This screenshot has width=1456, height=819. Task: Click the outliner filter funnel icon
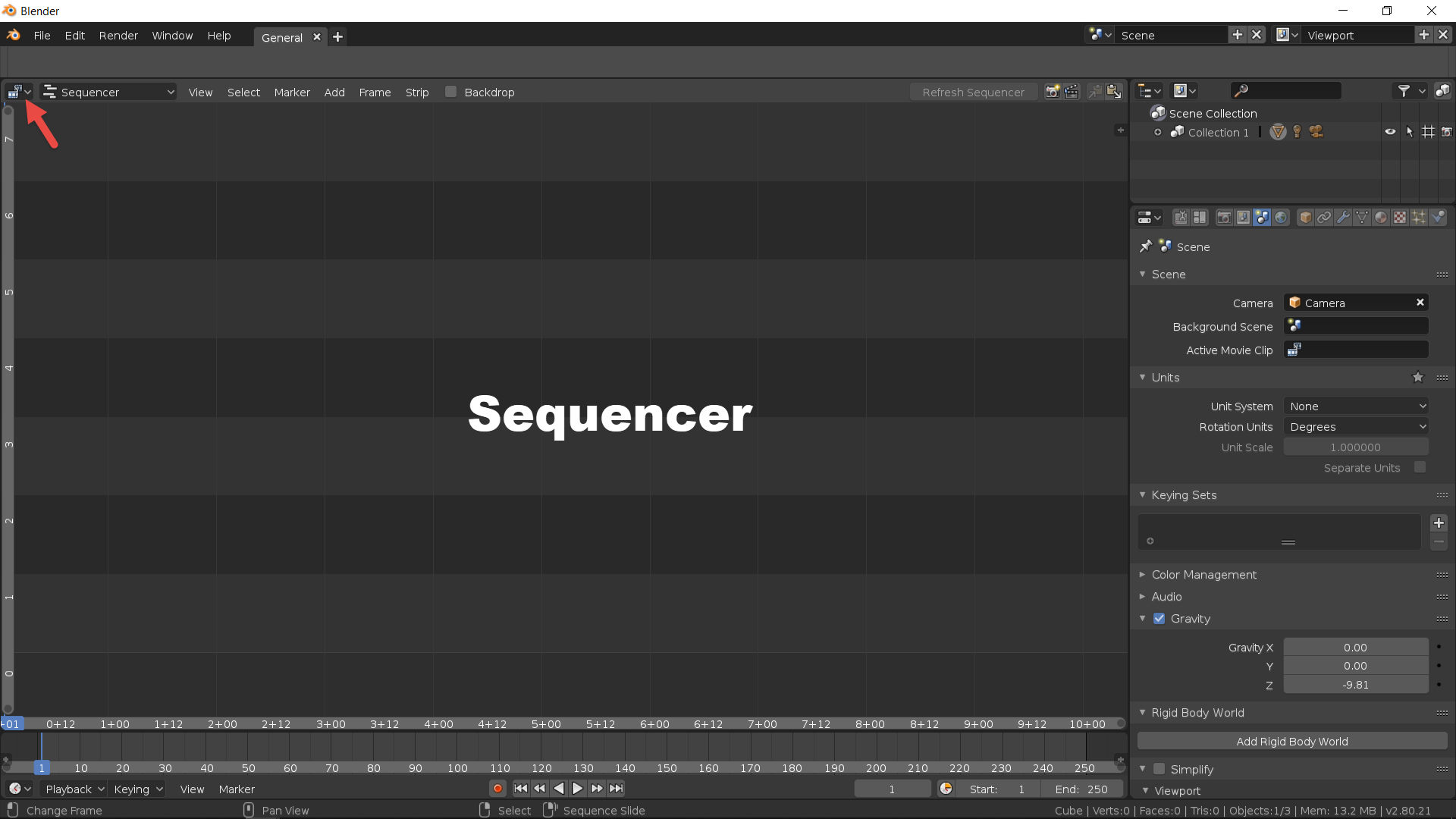(x=1404, y=91)
